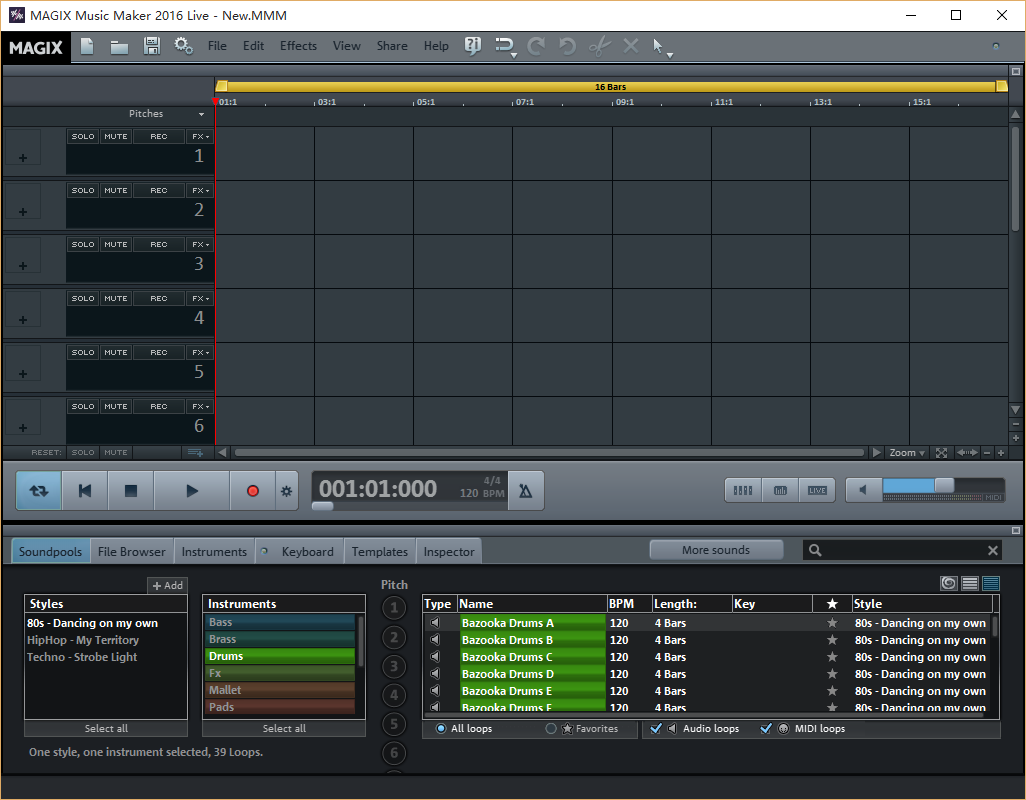Jump to start with rewind button
The image size is (1026, 800).
coord(85,491)
